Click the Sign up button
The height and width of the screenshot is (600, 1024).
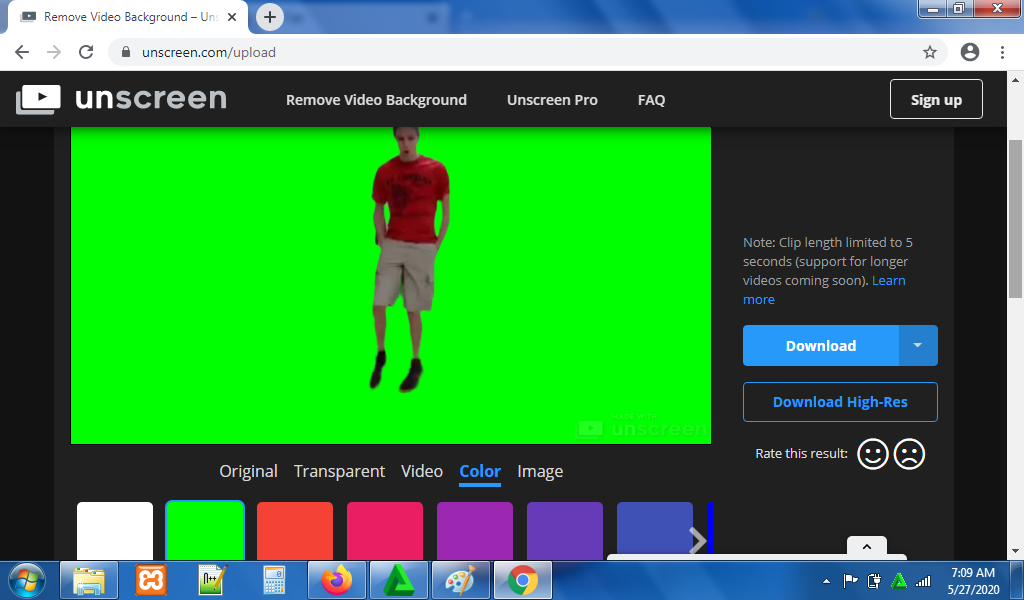[x=936, y=99]
